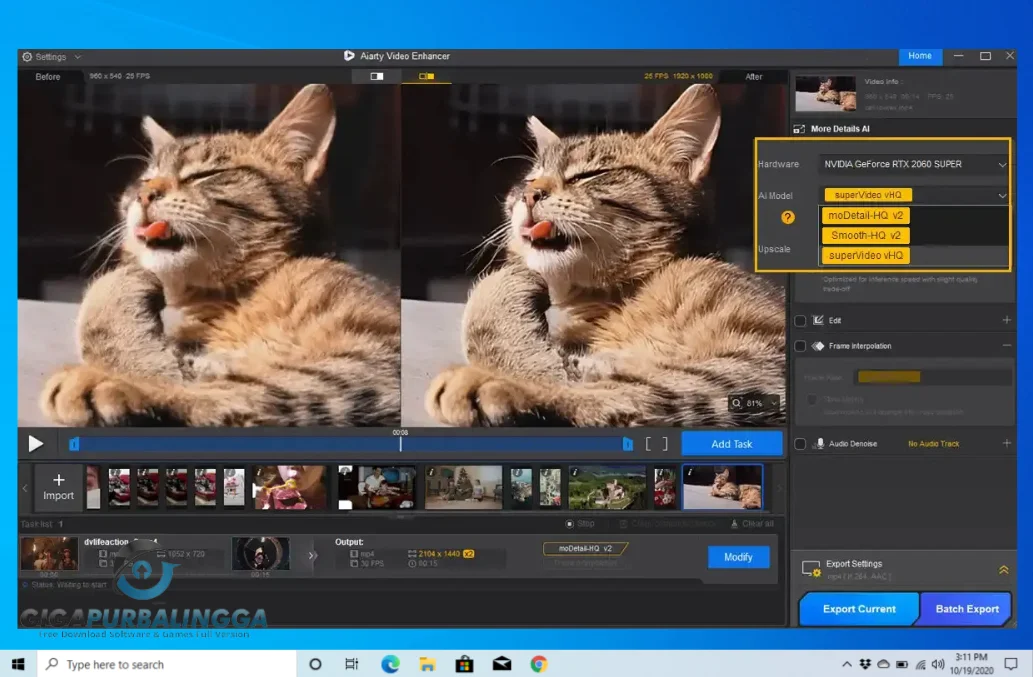Viewport: 1033px width, 677px height.
Task: Select the cat video thumbnail in filmstrip
Action: 722,487
